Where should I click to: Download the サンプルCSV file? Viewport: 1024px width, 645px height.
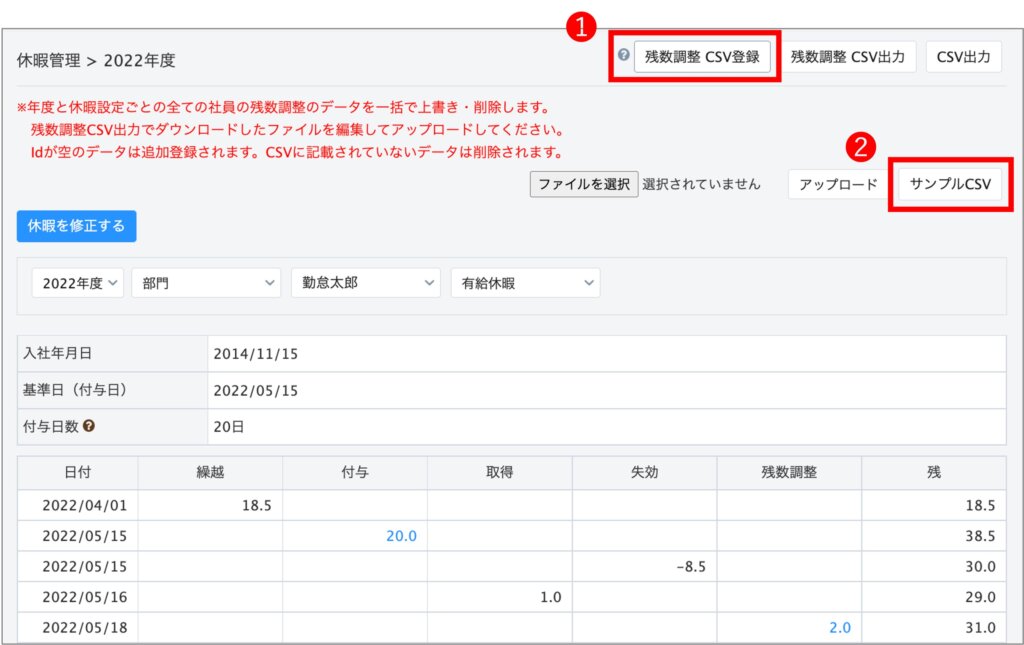point(950,184)
